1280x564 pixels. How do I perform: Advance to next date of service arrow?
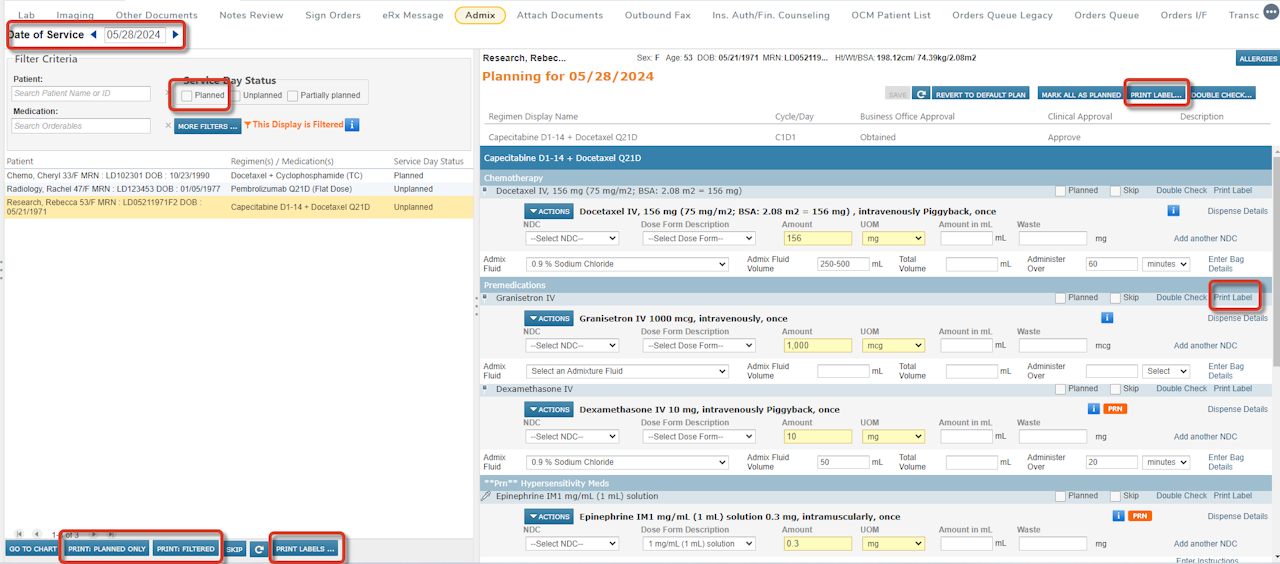point(176,35)
